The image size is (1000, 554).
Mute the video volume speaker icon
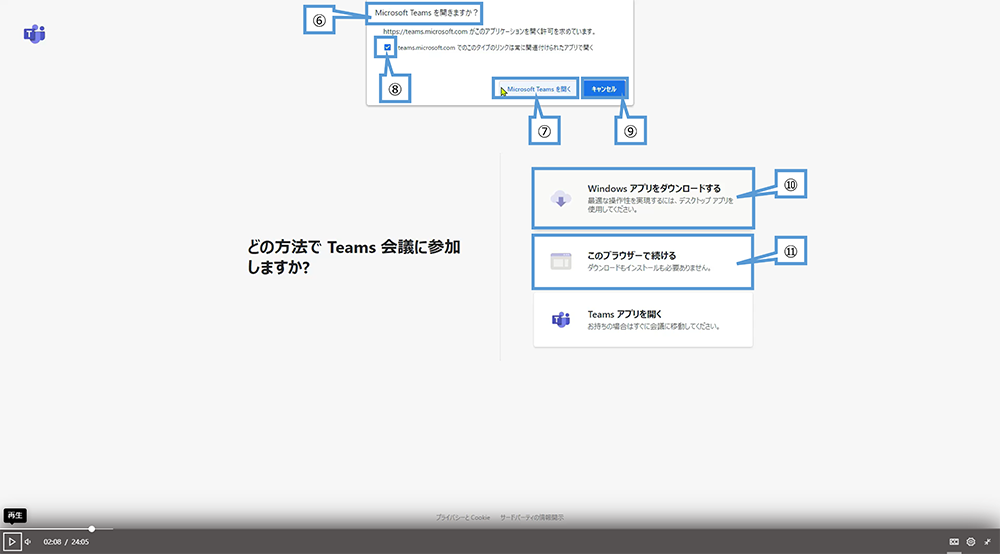[28, 542]
